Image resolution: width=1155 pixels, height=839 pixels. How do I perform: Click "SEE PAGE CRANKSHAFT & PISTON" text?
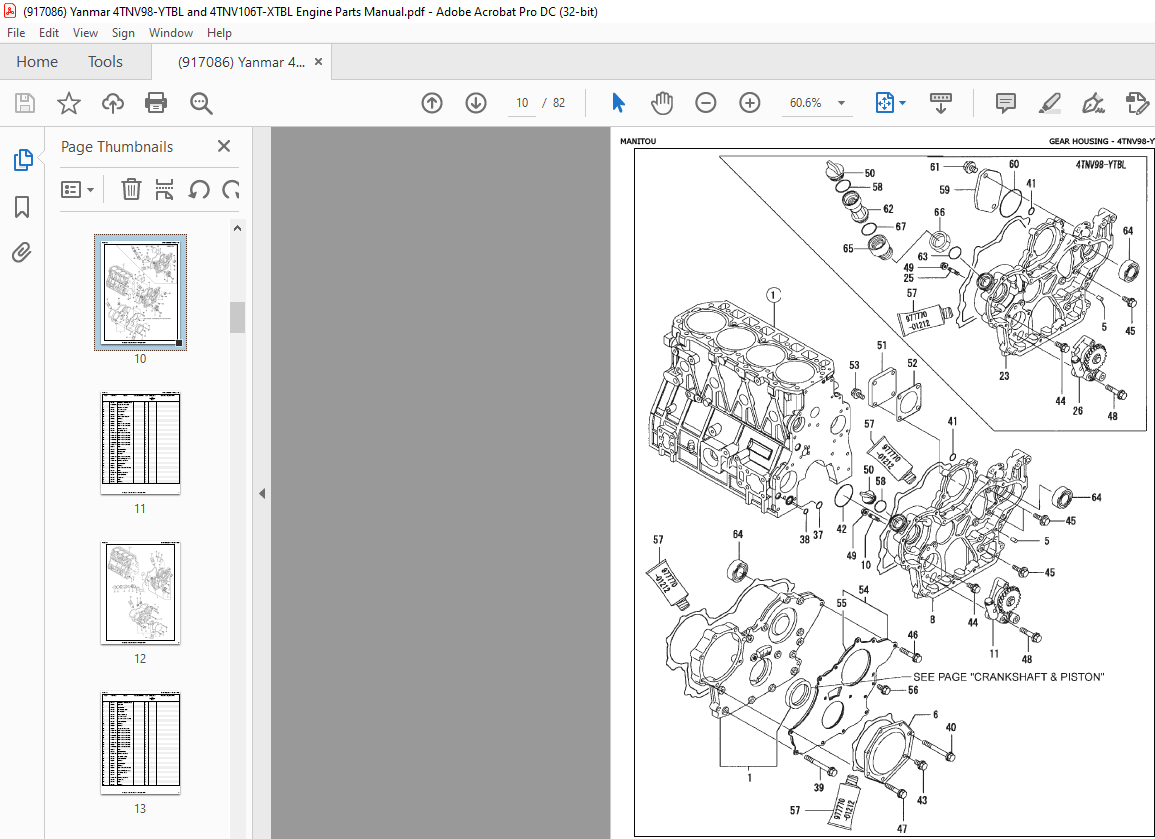[x=1008, y=677]
